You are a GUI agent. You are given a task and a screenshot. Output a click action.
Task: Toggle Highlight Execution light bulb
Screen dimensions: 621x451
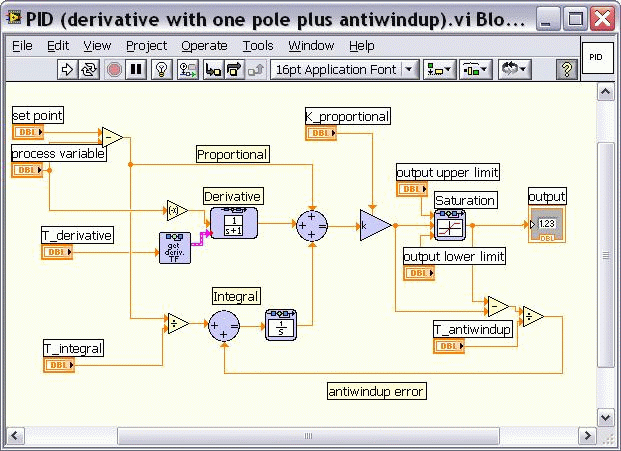coord(161,69)
